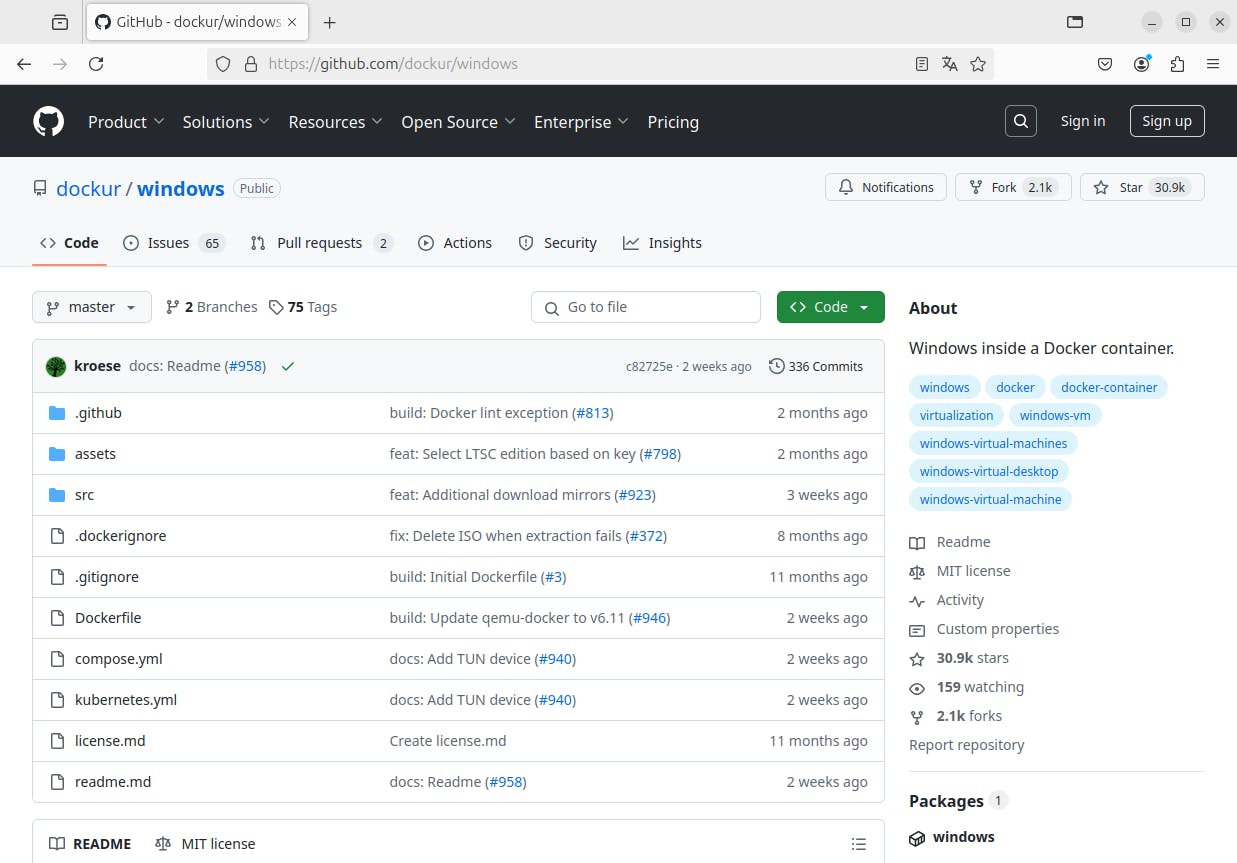This screenshot has height=863, width=1237.
Task: Open the GitHub search magnifier button
Action: (1020, 121)
